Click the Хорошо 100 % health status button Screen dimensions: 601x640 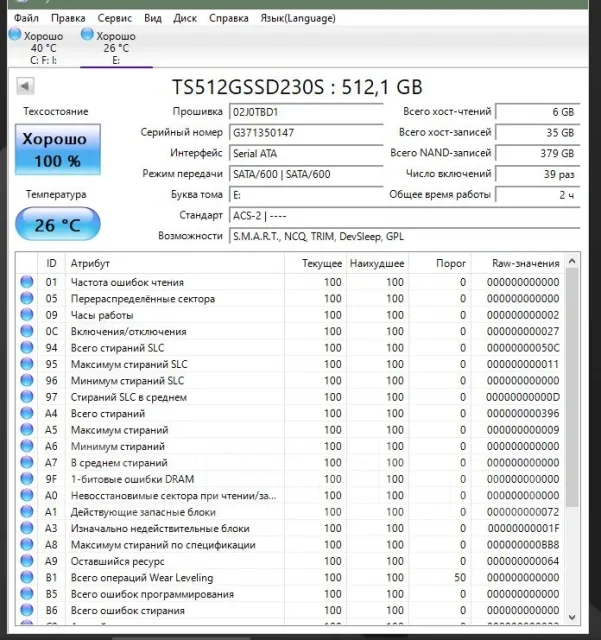[x=58, y=149]
